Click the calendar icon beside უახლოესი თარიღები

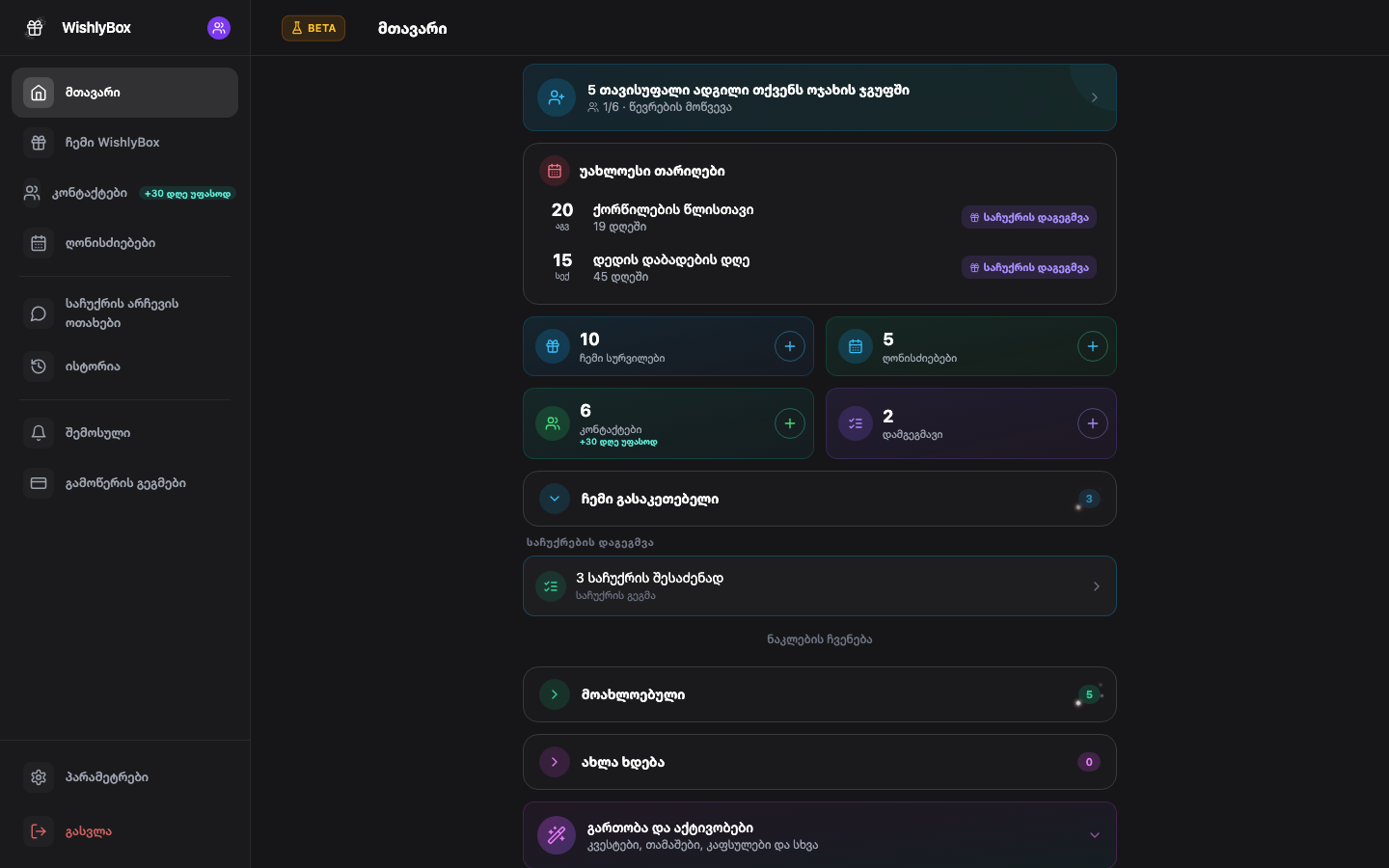(x=555, y=171)
